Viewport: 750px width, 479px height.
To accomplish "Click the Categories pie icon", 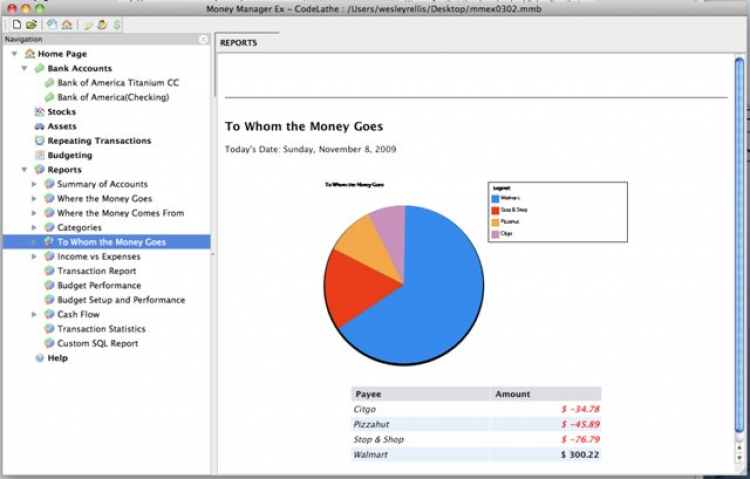I will 49,227.
